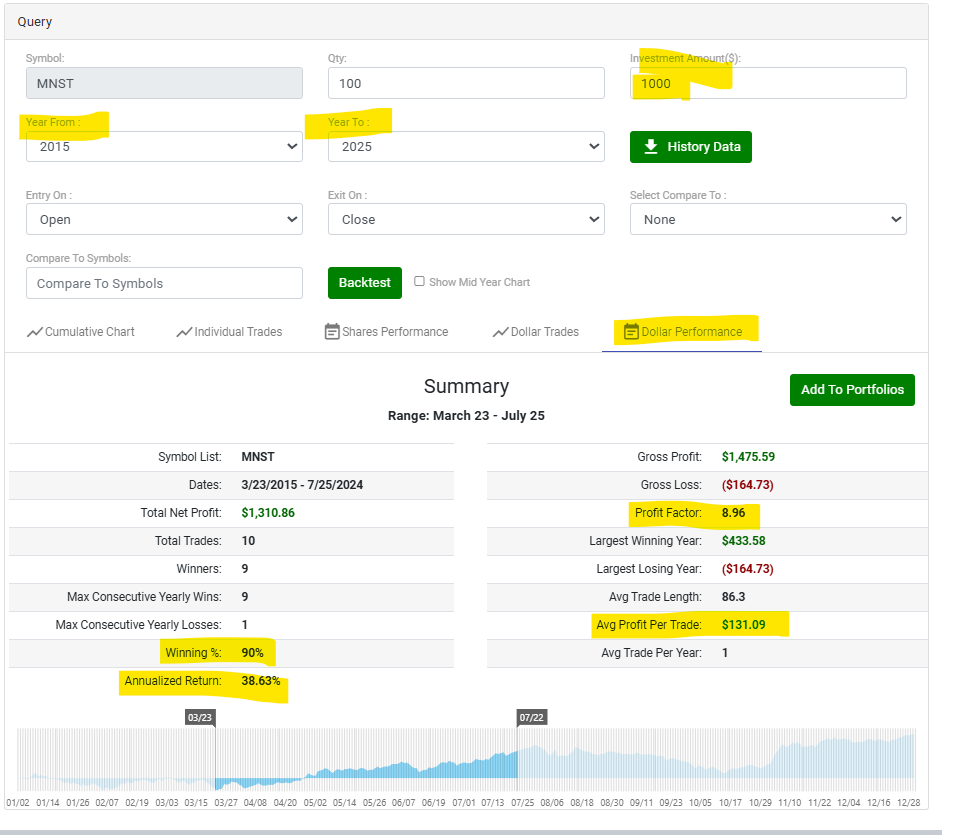Click the History Data button
Image resolution: width=957 pixels, height=838 pixels.
pos(691,146)
